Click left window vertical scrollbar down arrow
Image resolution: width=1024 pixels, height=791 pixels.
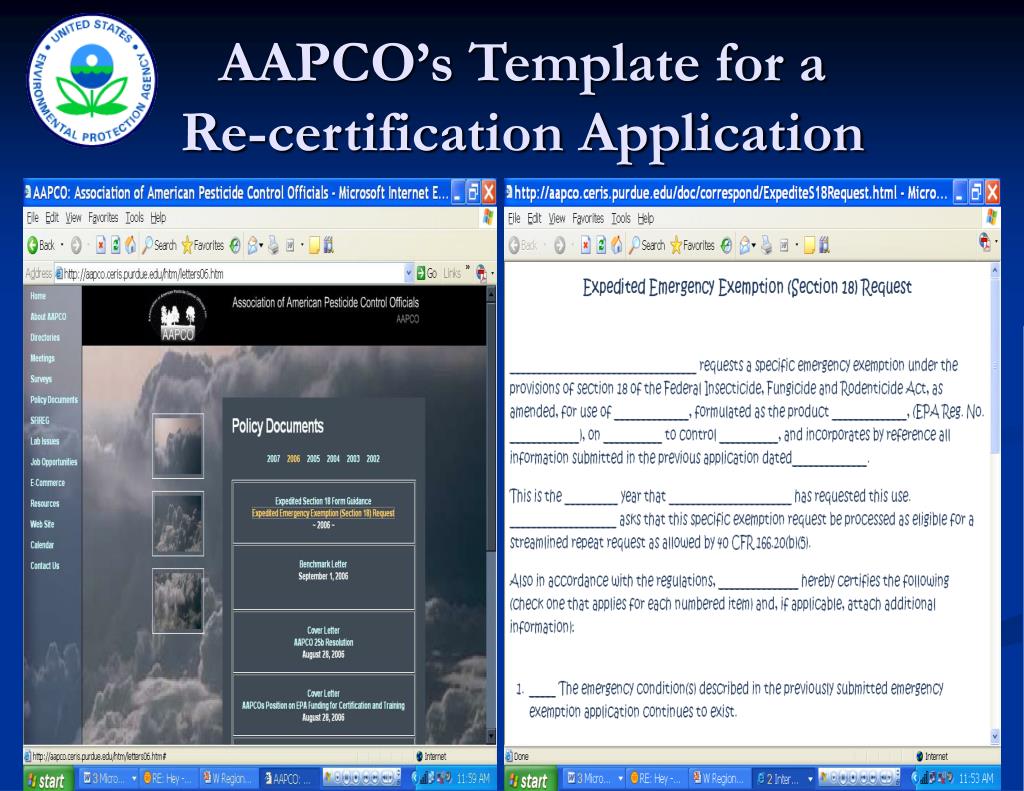point(491,736)
